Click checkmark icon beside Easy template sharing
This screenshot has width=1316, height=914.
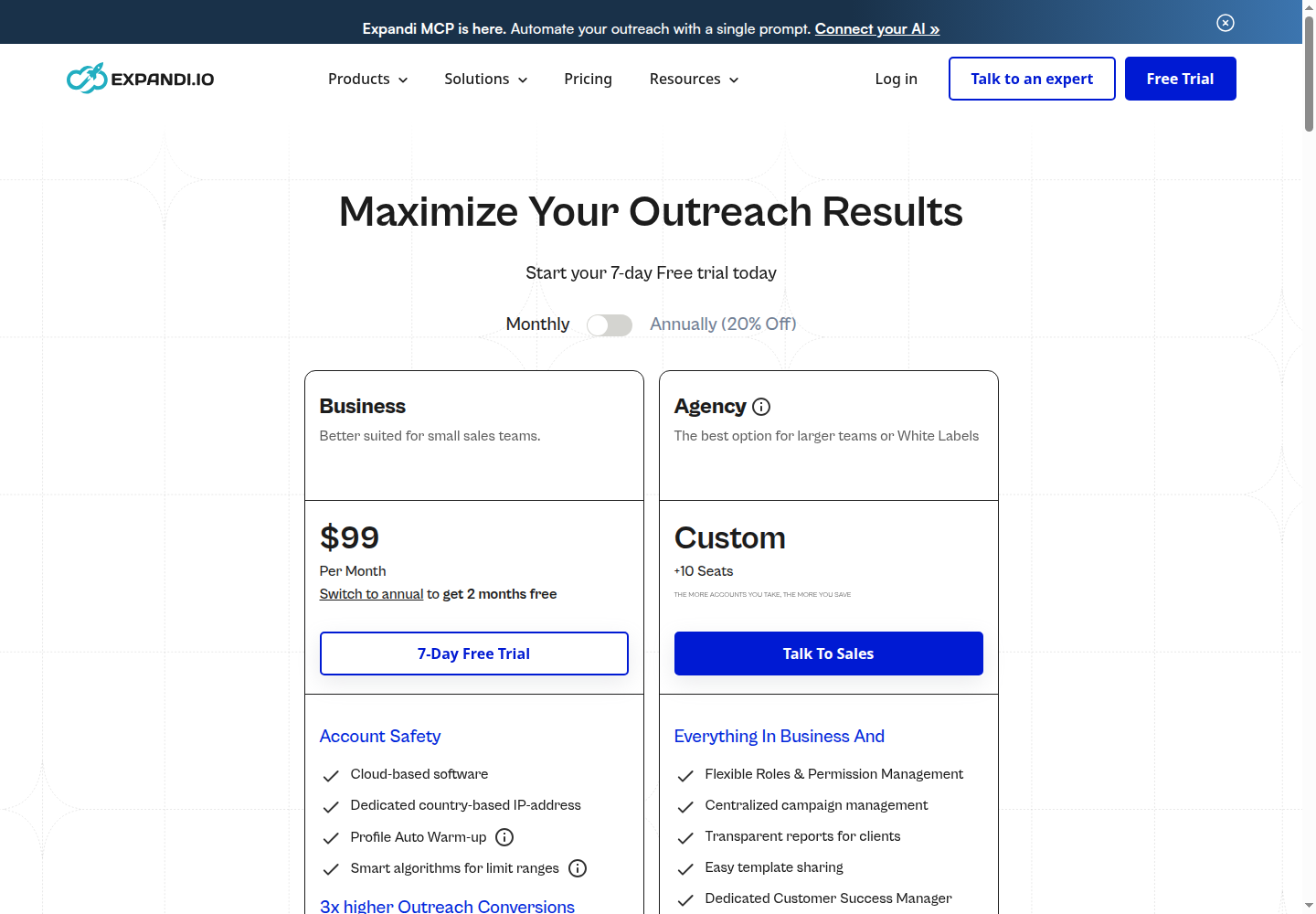[685, 869]
